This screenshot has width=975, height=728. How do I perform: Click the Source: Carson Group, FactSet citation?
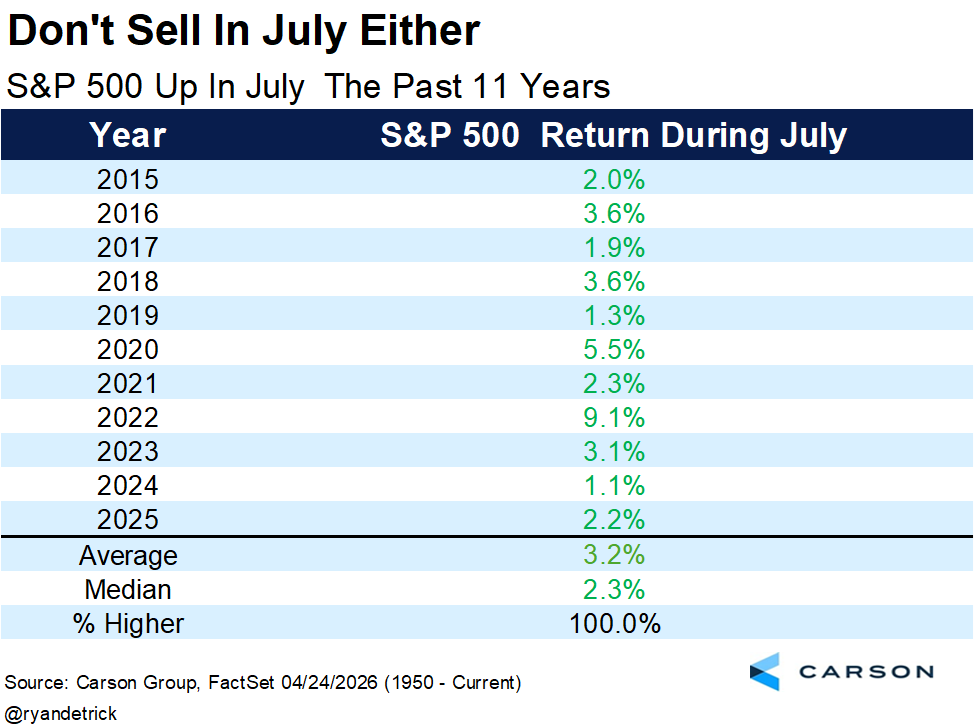point(263,683)
